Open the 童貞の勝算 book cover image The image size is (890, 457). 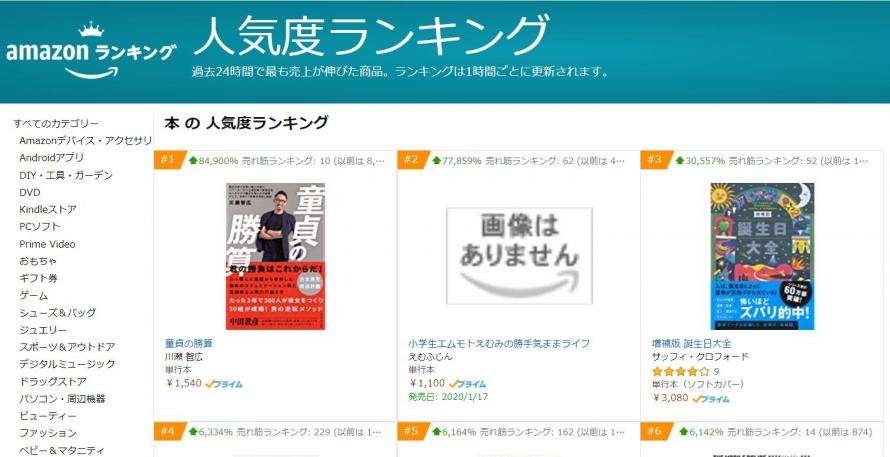[275, 256]
